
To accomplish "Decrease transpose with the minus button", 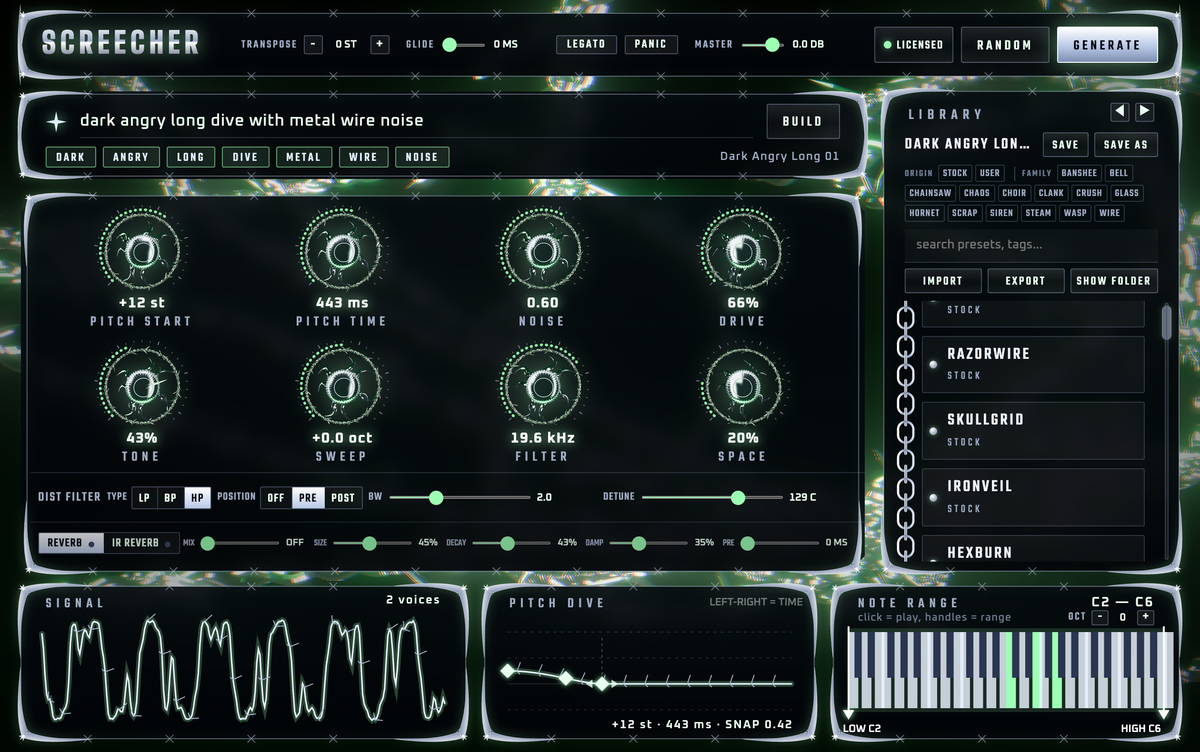I will pos(313,44).
